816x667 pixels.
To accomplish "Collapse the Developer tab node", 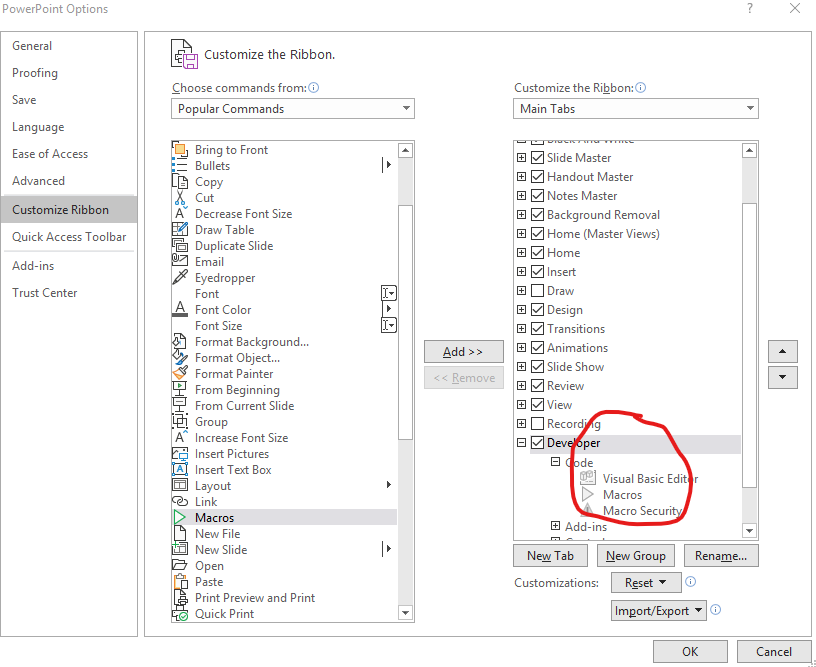I will pyautogui.click(x=521, y=443).
